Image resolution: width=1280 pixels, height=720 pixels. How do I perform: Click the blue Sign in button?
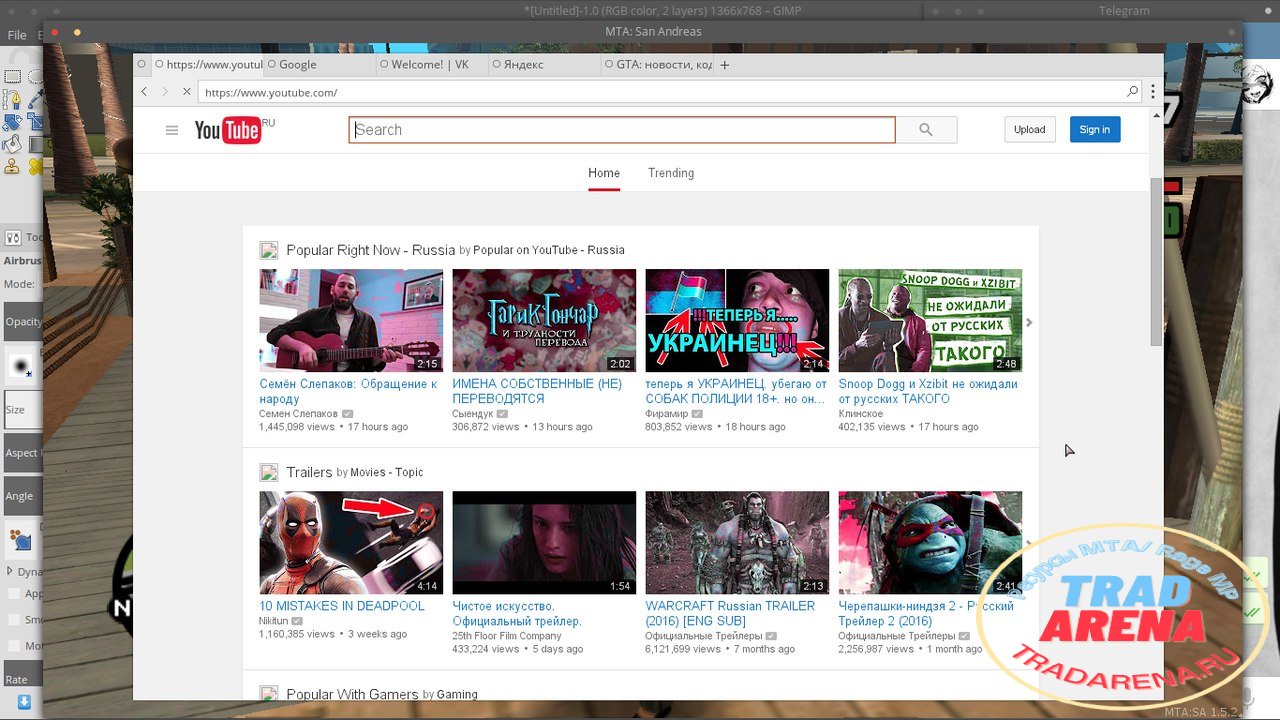tap(1095, 130)
